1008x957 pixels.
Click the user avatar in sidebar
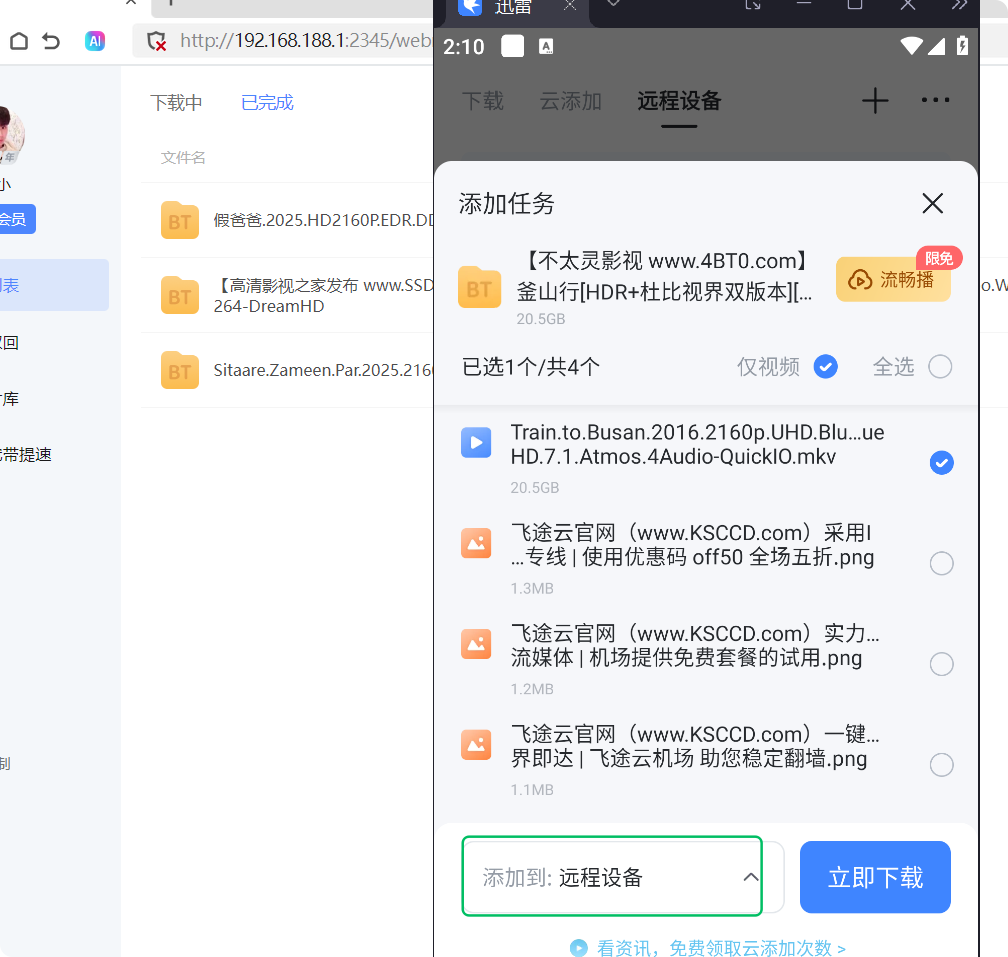(x=11, y=135)
